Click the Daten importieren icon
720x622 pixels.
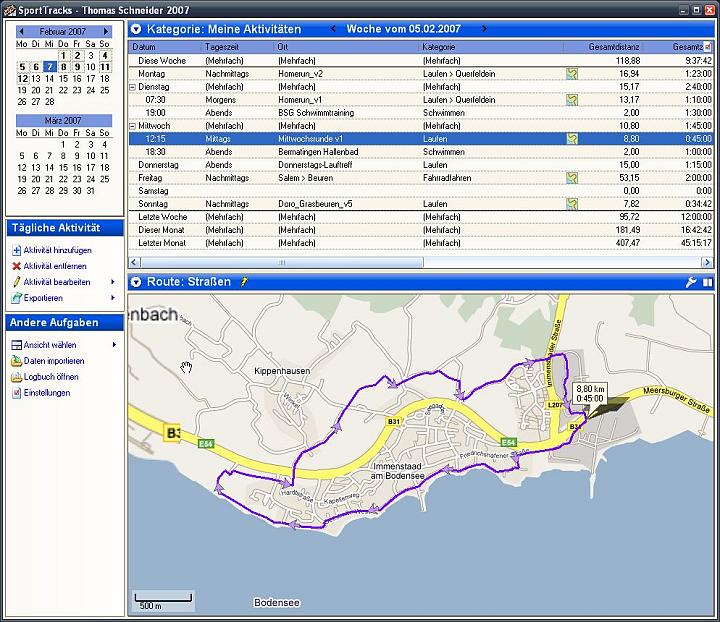(17, 361)
